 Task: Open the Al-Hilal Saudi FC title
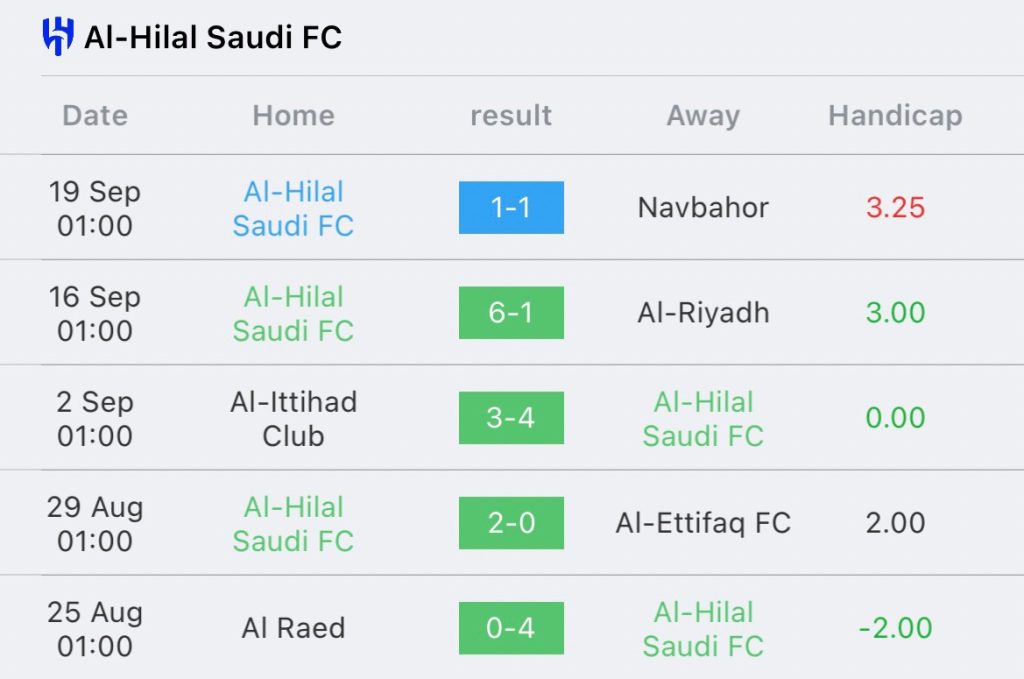213,38
